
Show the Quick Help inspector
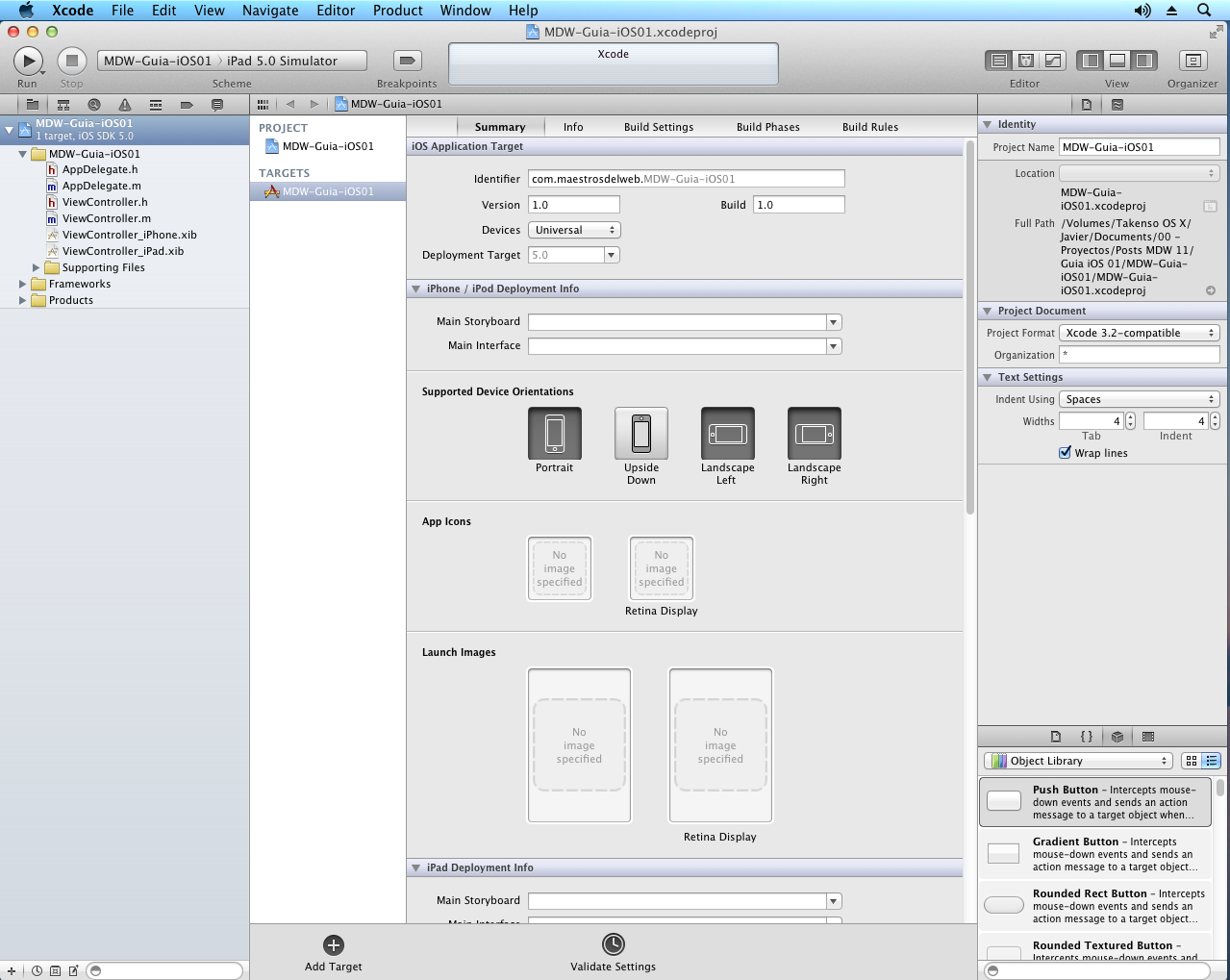pos(1117,104)
